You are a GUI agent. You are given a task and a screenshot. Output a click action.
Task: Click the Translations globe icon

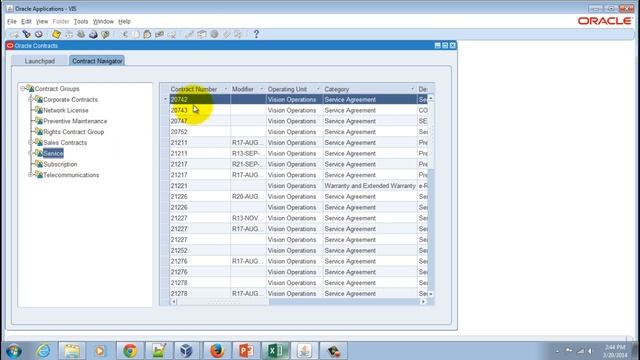tap(214, 34)
